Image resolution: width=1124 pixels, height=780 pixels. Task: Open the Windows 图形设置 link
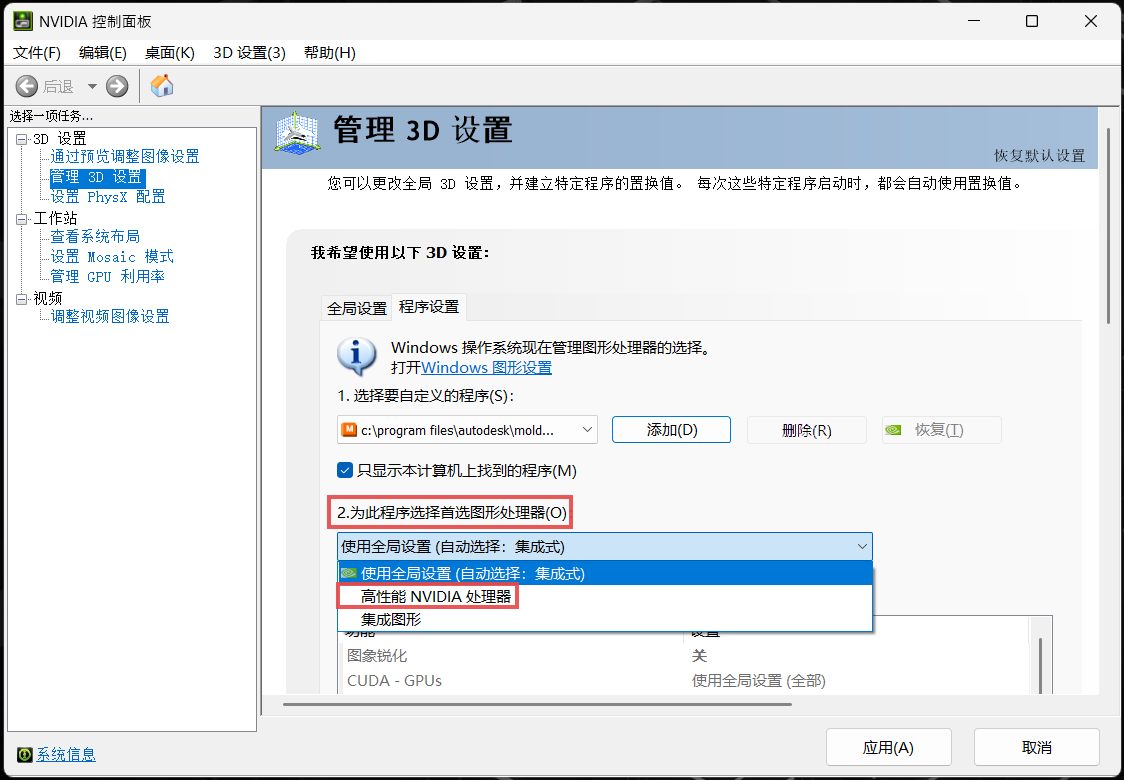[486, 368]
